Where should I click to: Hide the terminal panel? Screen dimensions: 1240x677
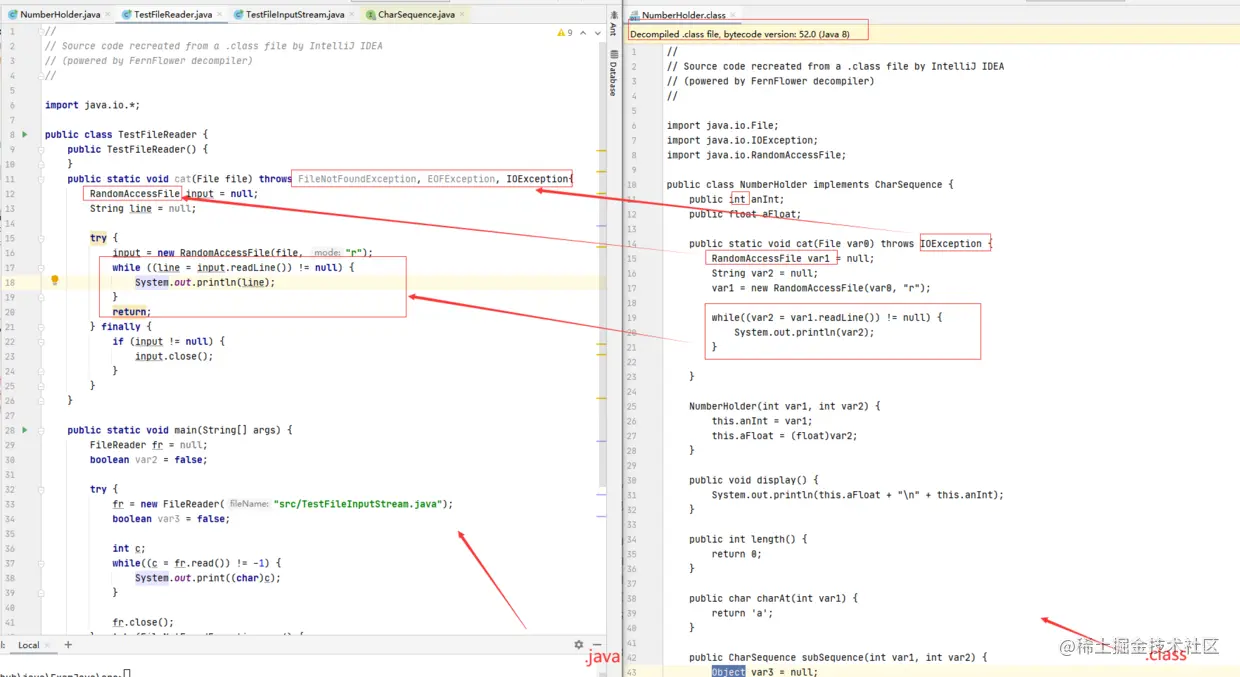596,645
